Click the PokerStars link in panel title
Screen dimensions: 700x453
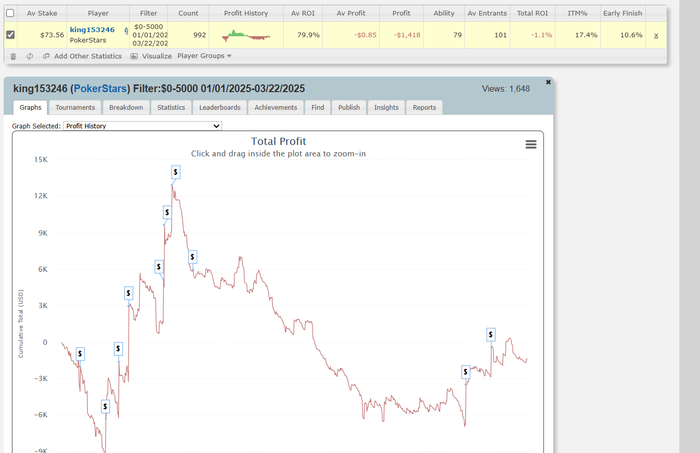pyautogui.click(x=100, y=88)
